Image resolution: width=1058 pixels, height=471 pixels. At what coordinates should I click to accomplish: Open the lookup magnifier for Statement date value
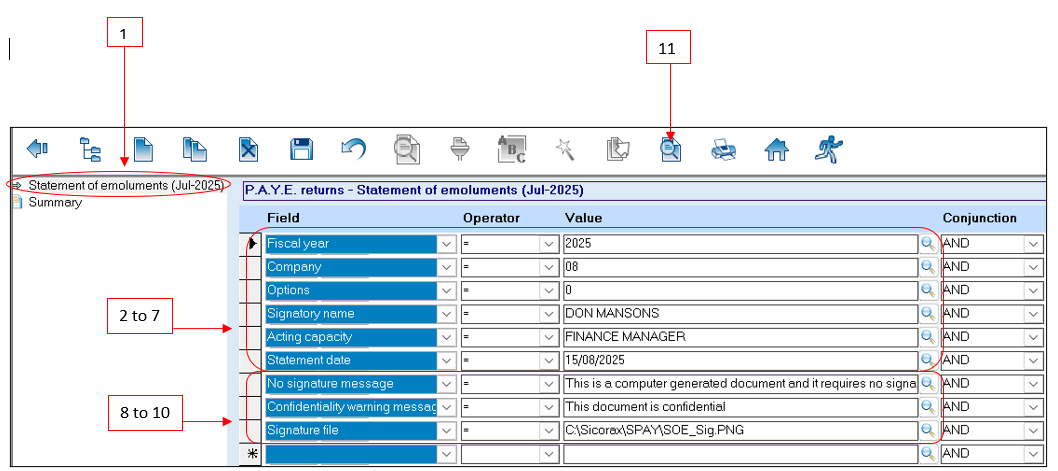click(928, 360)
